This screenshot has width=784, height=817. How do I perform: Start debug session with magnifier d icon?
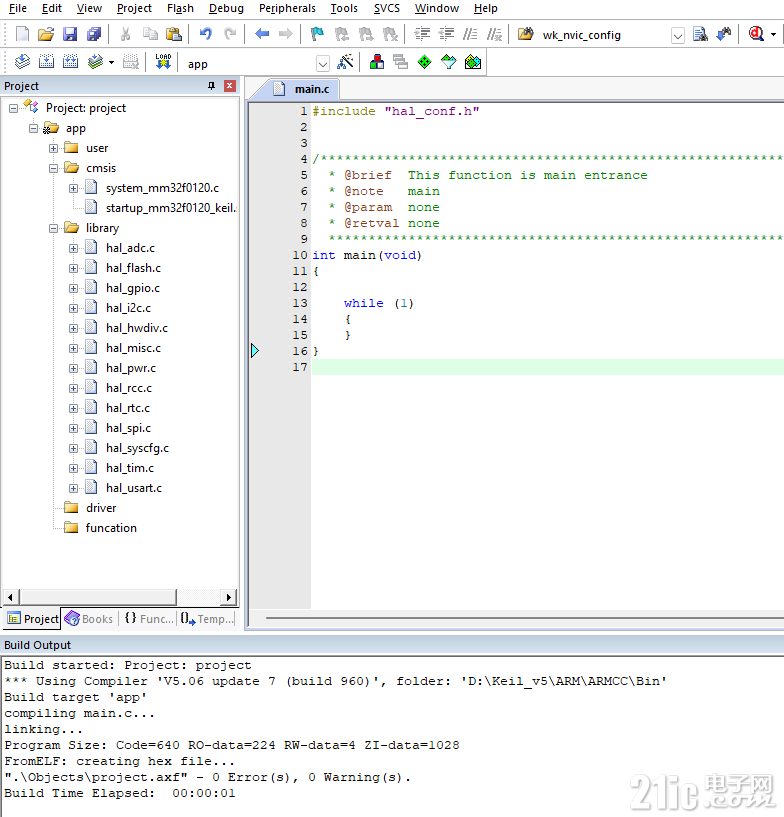click(756, 34)
